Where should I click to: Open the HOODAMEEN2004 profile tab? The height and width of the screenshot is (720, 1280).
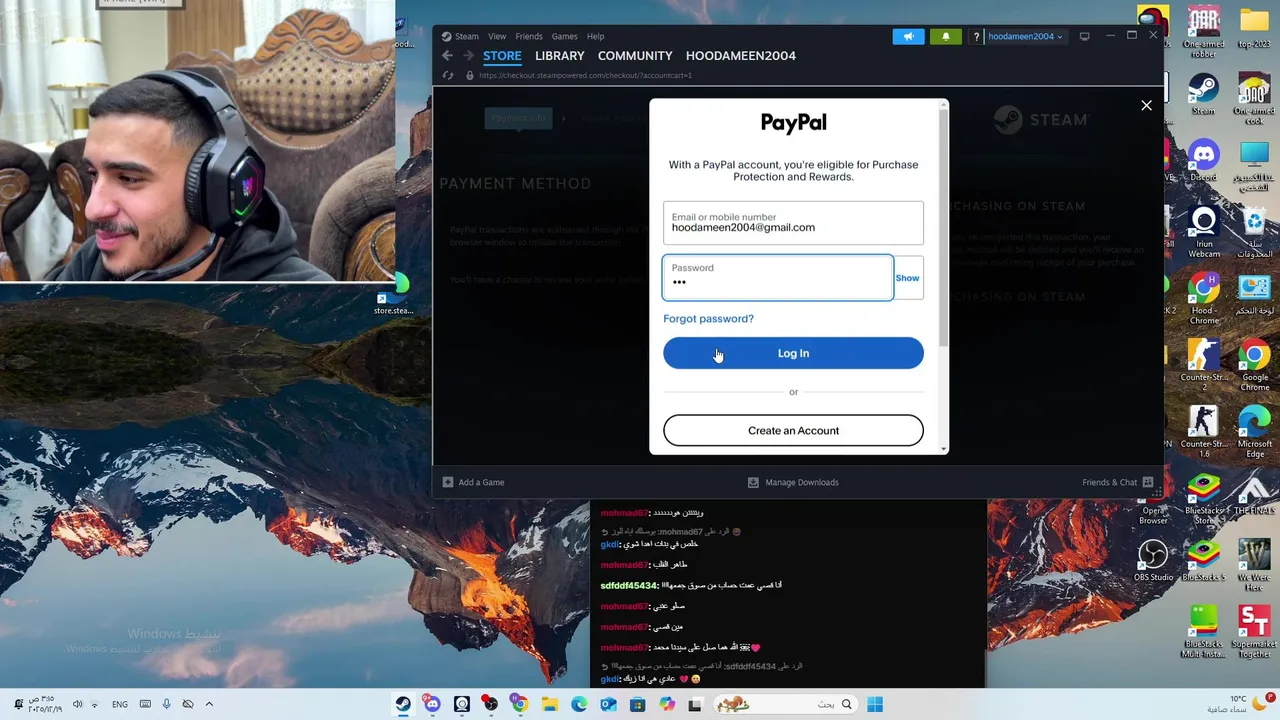pyautogui.click(x=741, y=56)
